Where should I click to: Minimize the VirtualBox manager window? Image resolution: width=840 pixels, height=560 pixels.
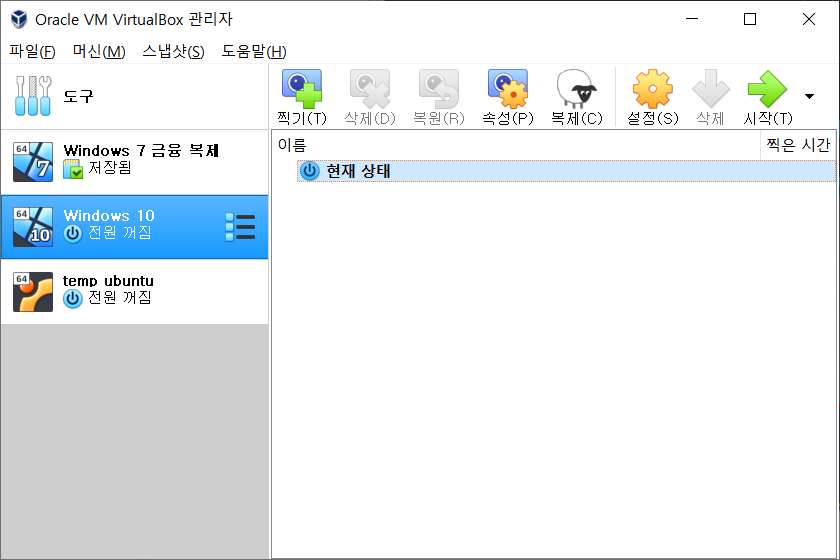coord(692,19)
